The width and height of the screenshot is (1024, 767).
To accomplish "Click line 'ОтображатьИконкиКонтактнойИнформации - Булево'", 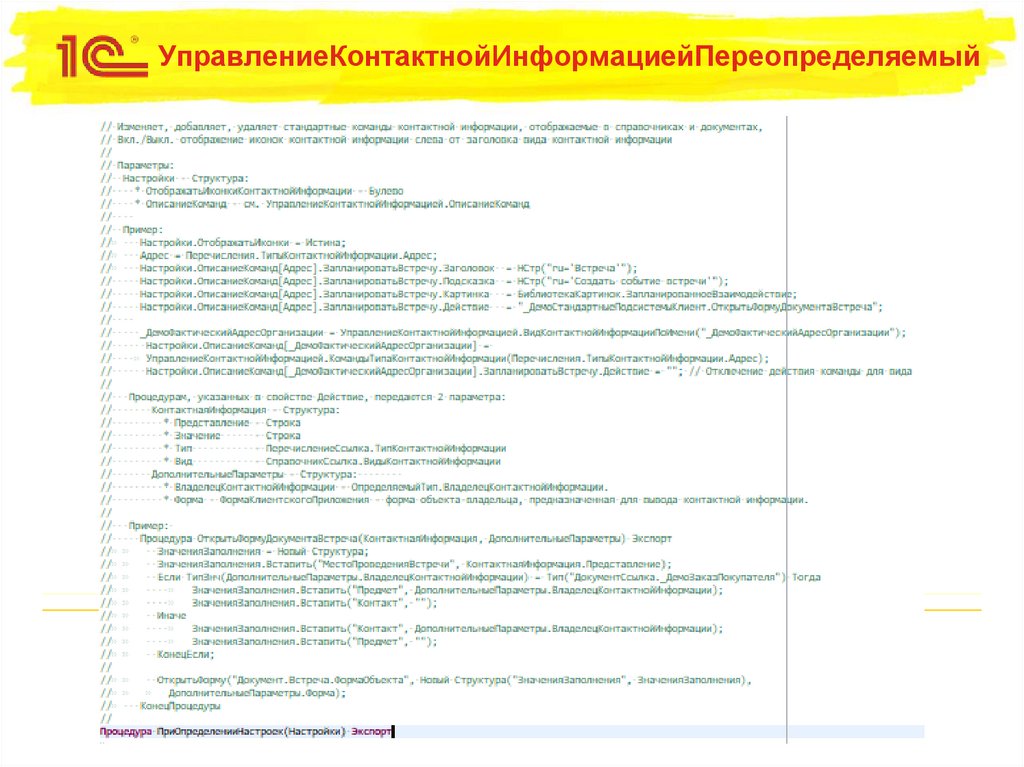I will (252, 191).
